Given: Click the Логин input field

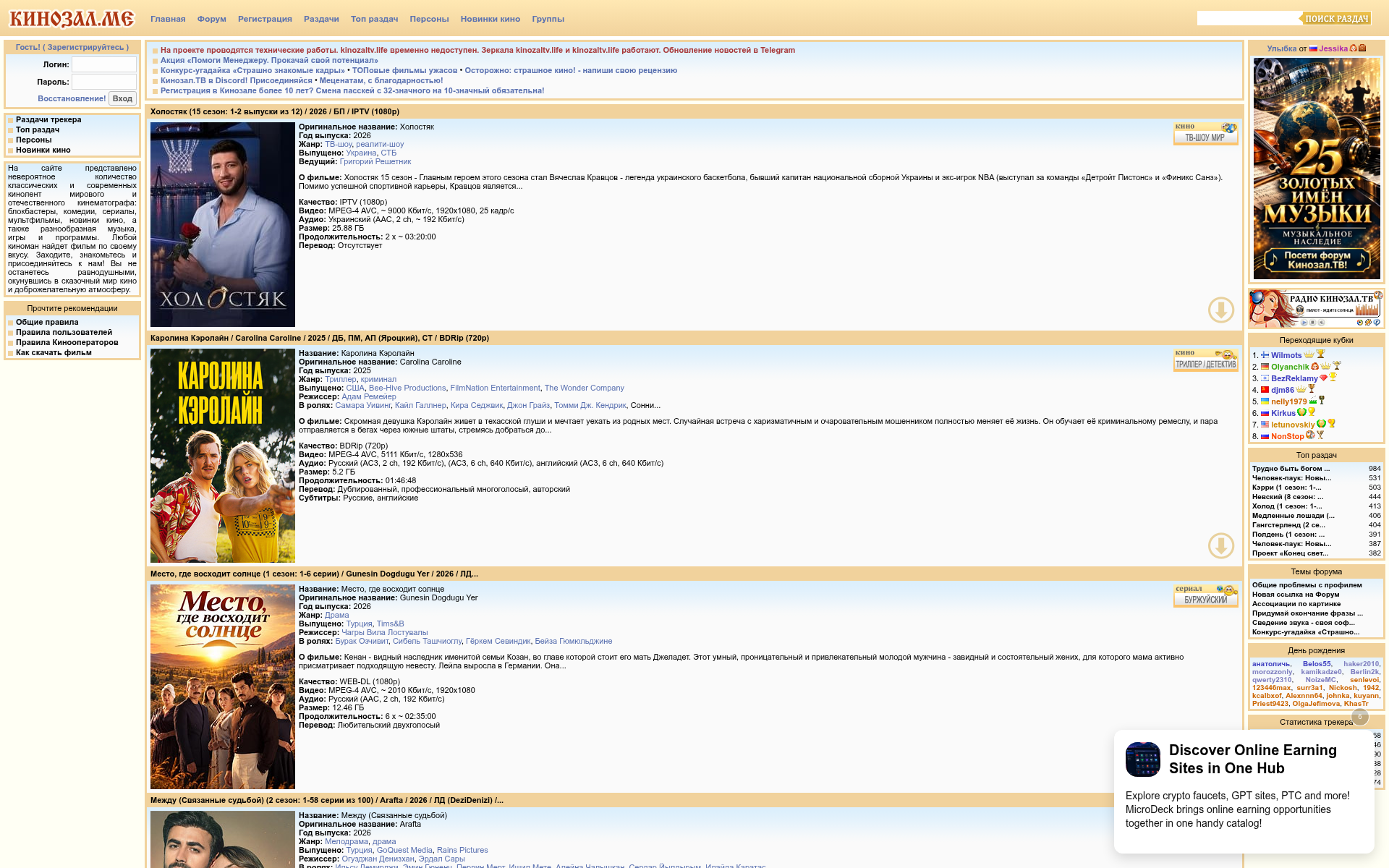Looking at the screenshot, I should click(104, 64).
